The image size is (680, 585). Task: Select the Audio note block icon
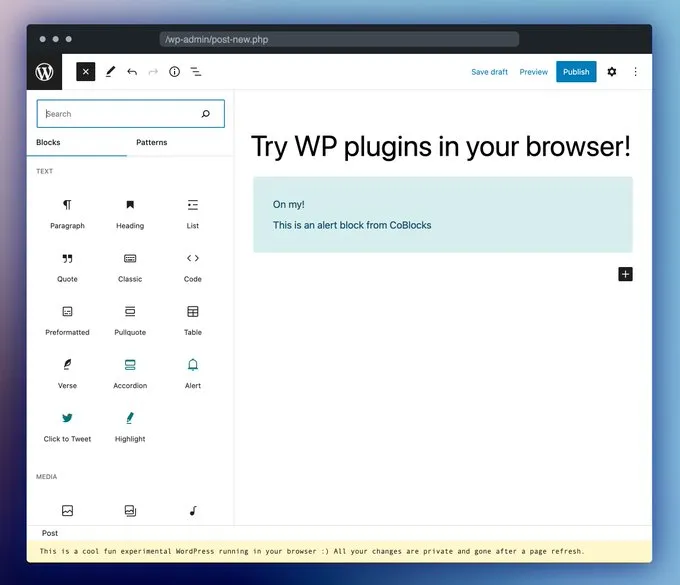(193, 510)
